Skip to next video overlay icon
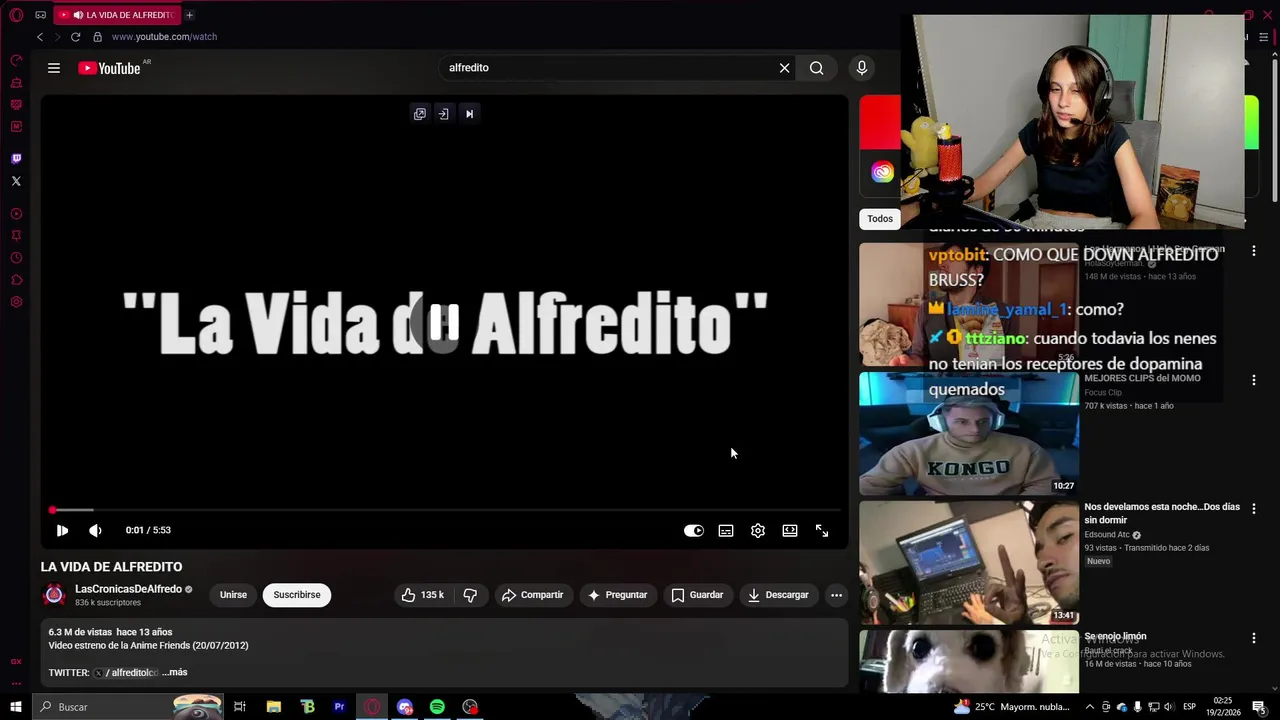Viewport: 1280px width, 720px height. point(469,114)
